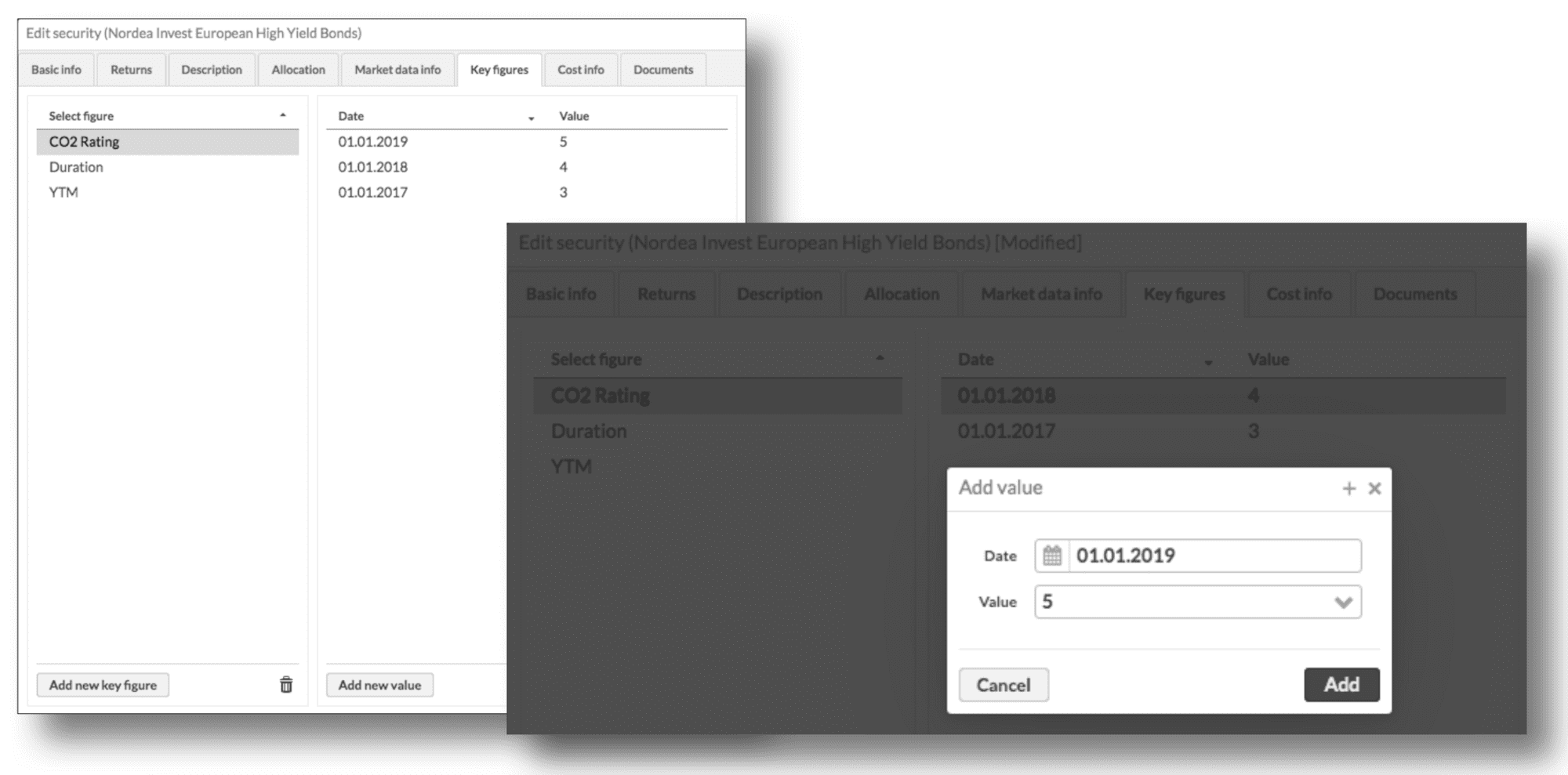Click the trash icon under the figure list

[286, 685]
